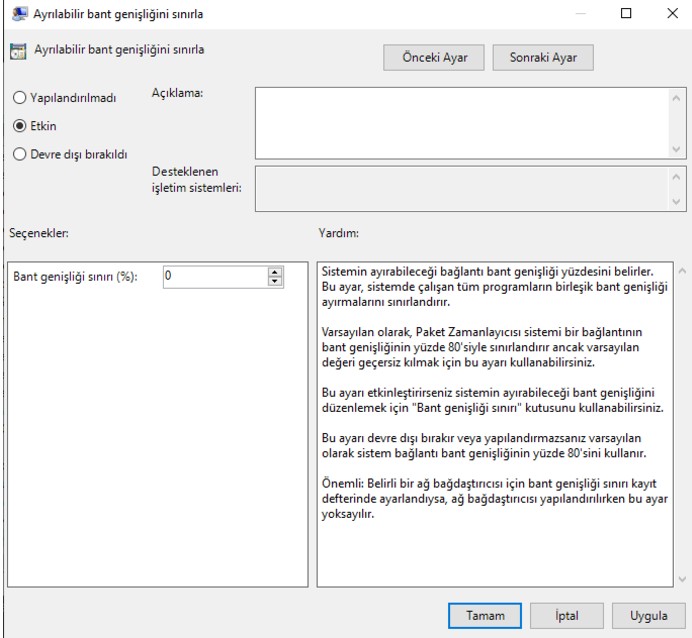692x638 pixels.
Task: Focus the Bant genişliği sınırı value field
Action: tap(215, 277)
